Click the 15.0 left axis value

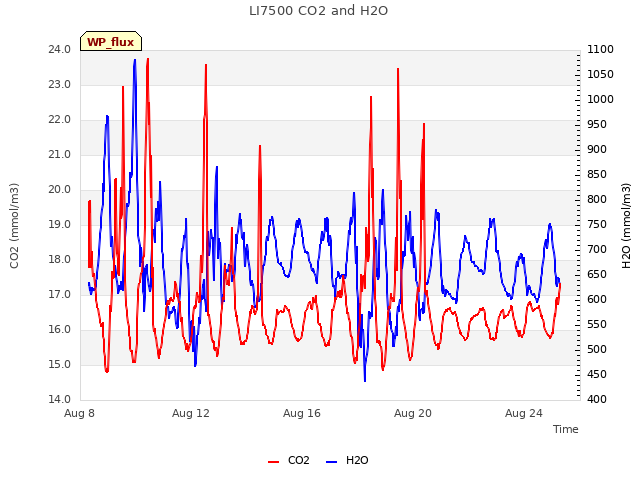(60, 364)
